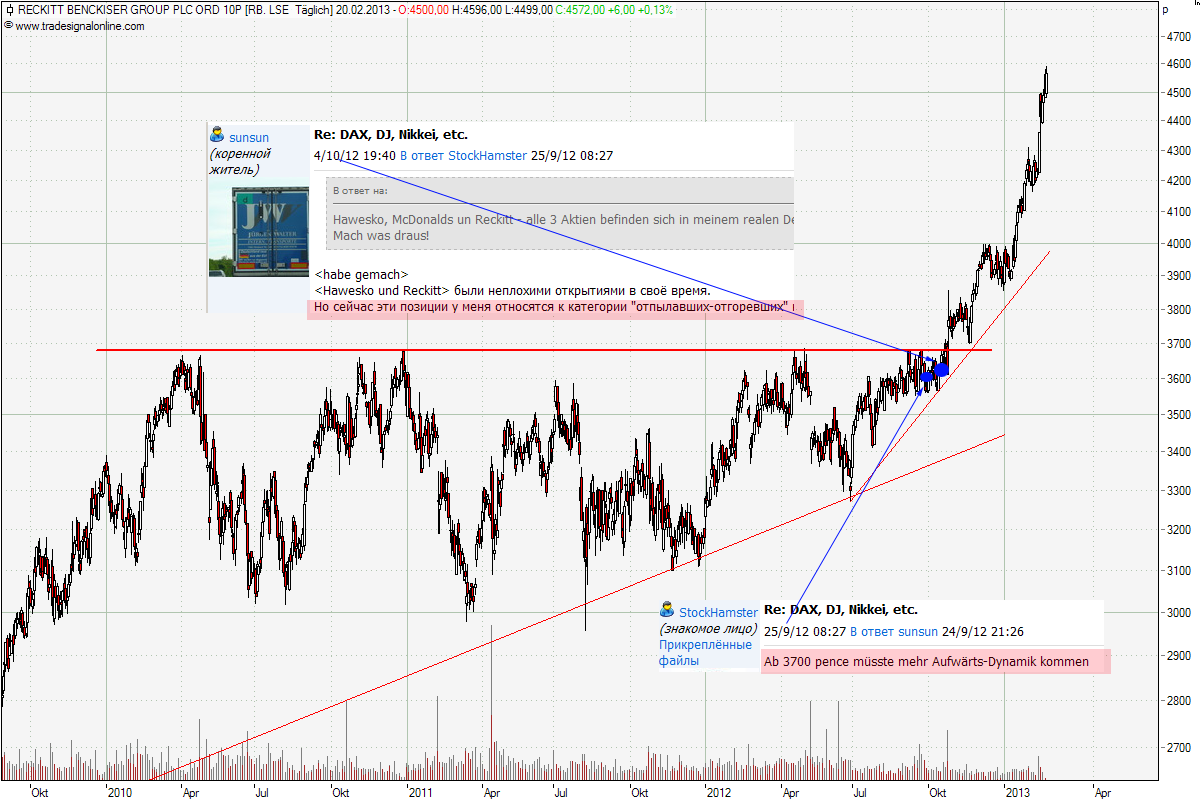Click the 2011 year label on the time axis

(x=419, y=792)
